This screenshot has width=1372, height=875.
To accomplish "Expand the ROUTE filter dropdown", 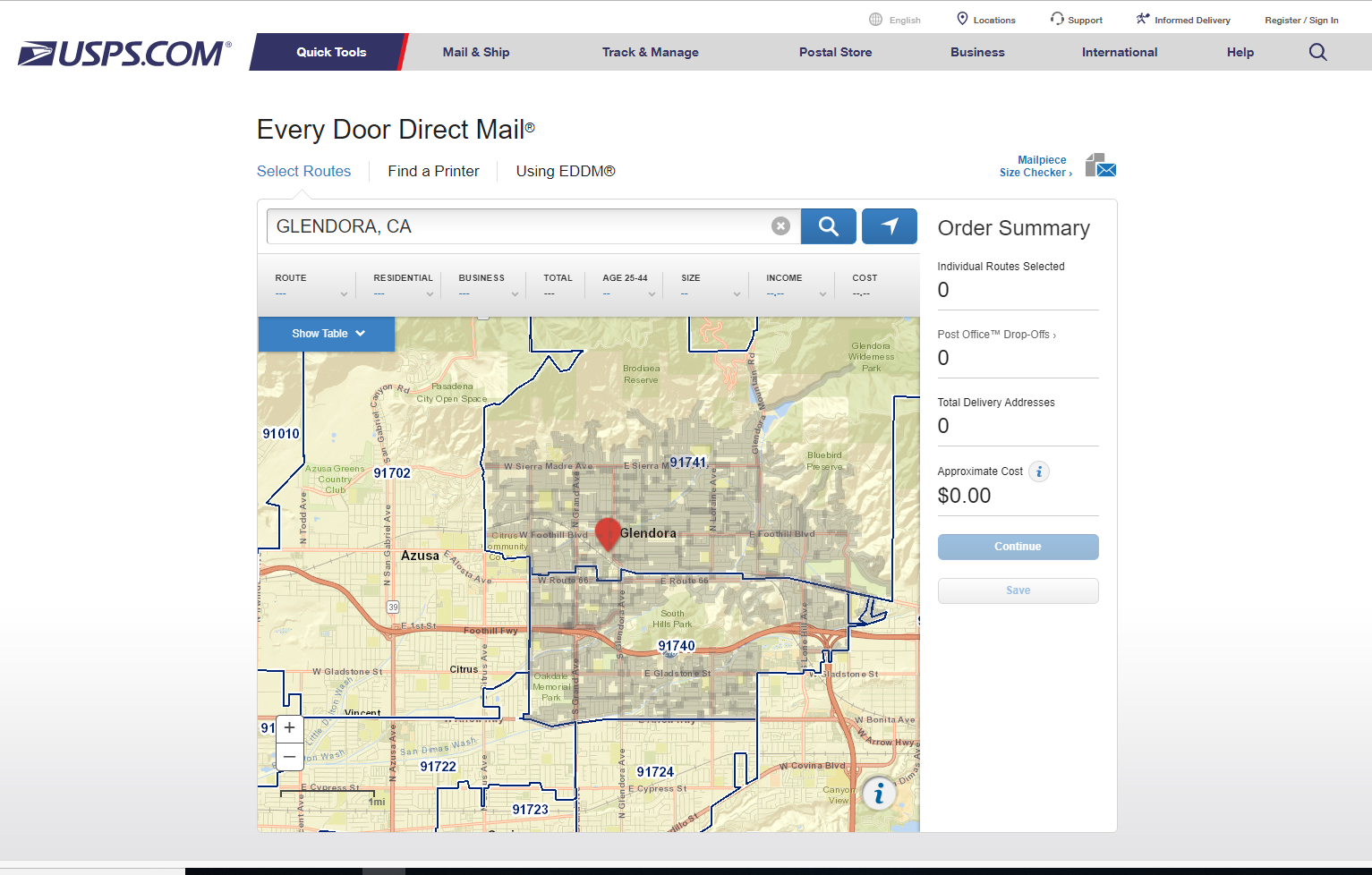I will [x=344, y=294].
